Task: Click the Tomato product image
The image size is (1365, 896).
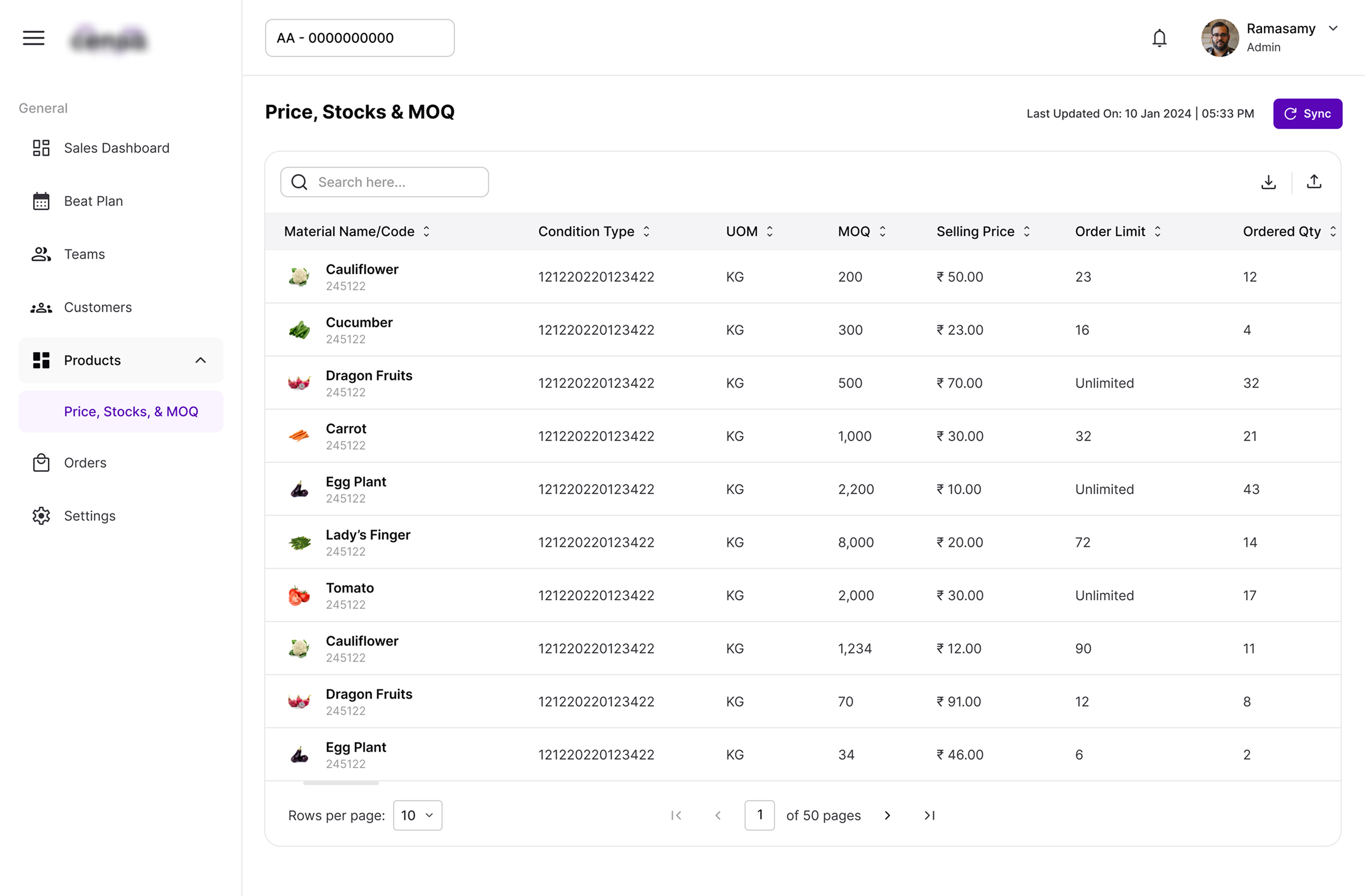Action: 299,596
